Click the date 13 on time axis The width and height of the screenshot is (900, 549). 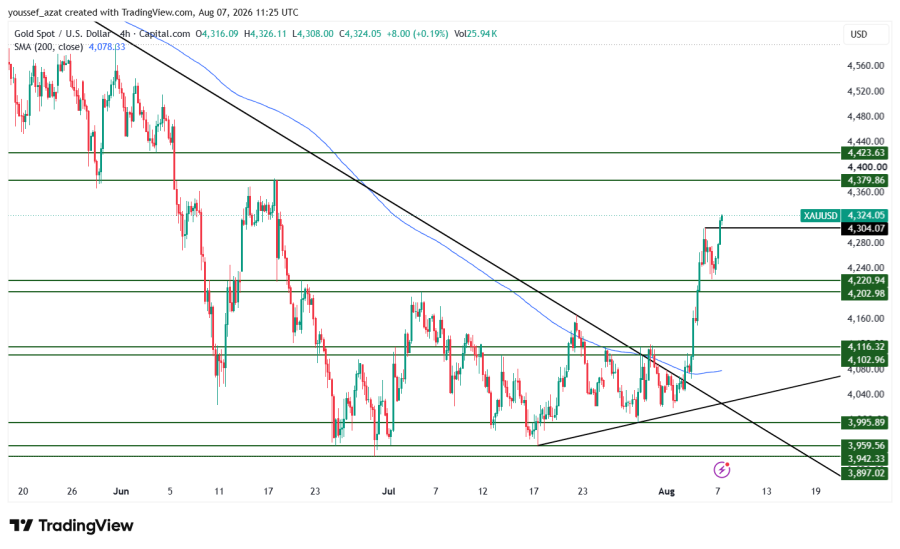click(x=766, y=492)
